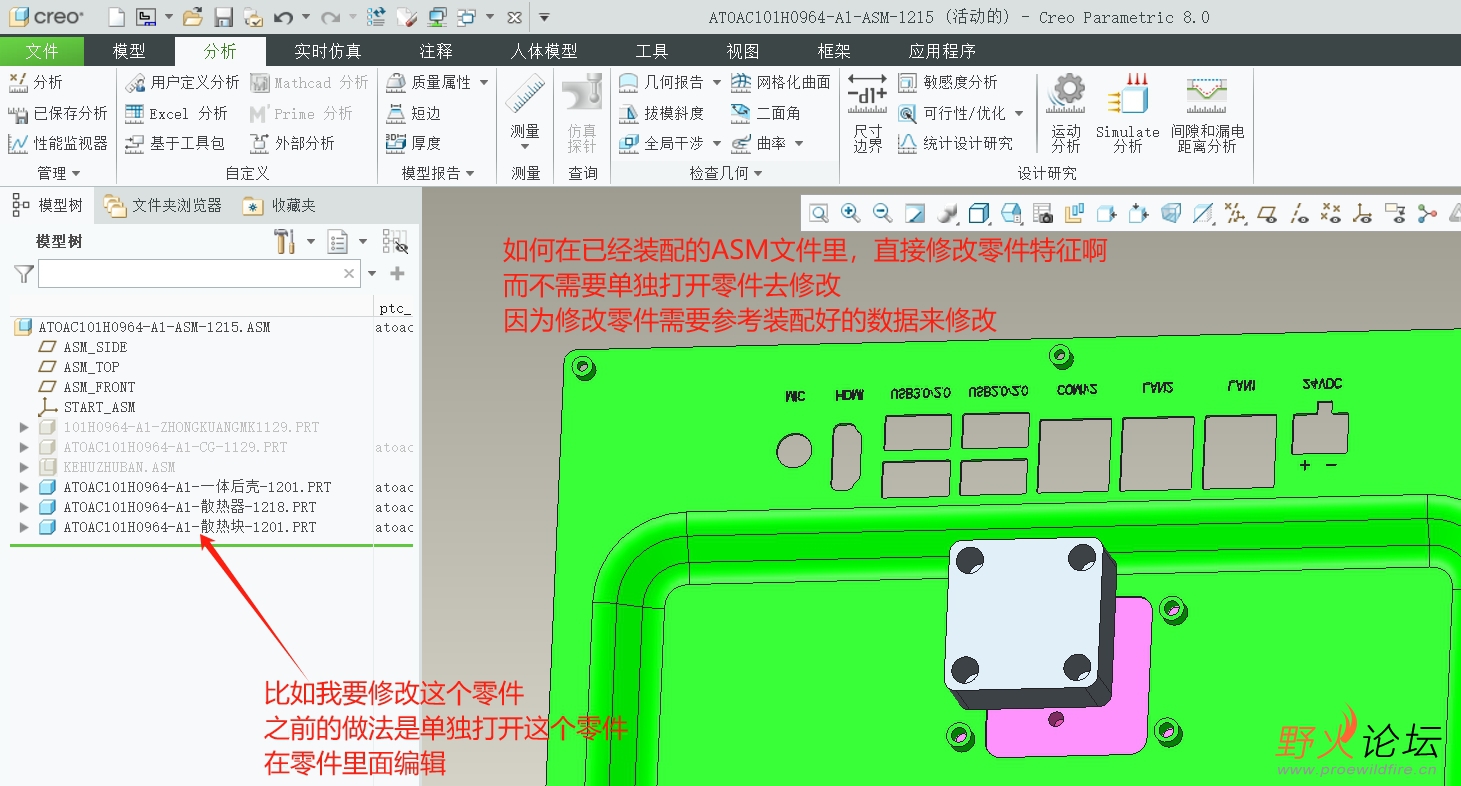Click 用户定义分析 button
This screenshot has height=786, width=1461.
tap(182, 82)
